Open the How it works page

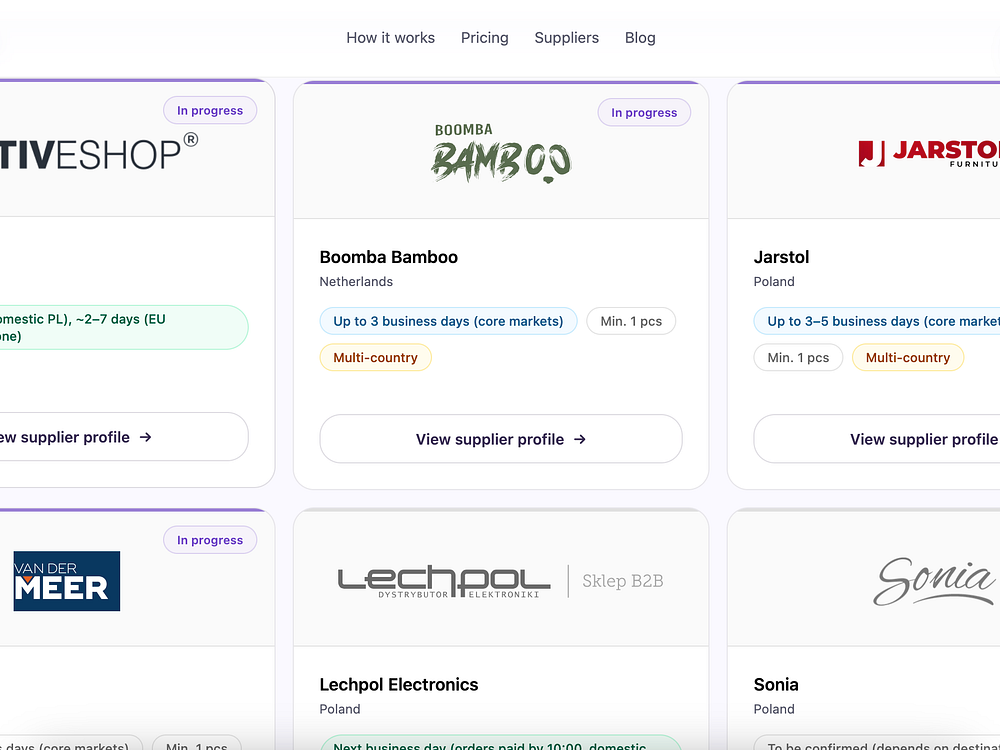(x=390, y=38)
